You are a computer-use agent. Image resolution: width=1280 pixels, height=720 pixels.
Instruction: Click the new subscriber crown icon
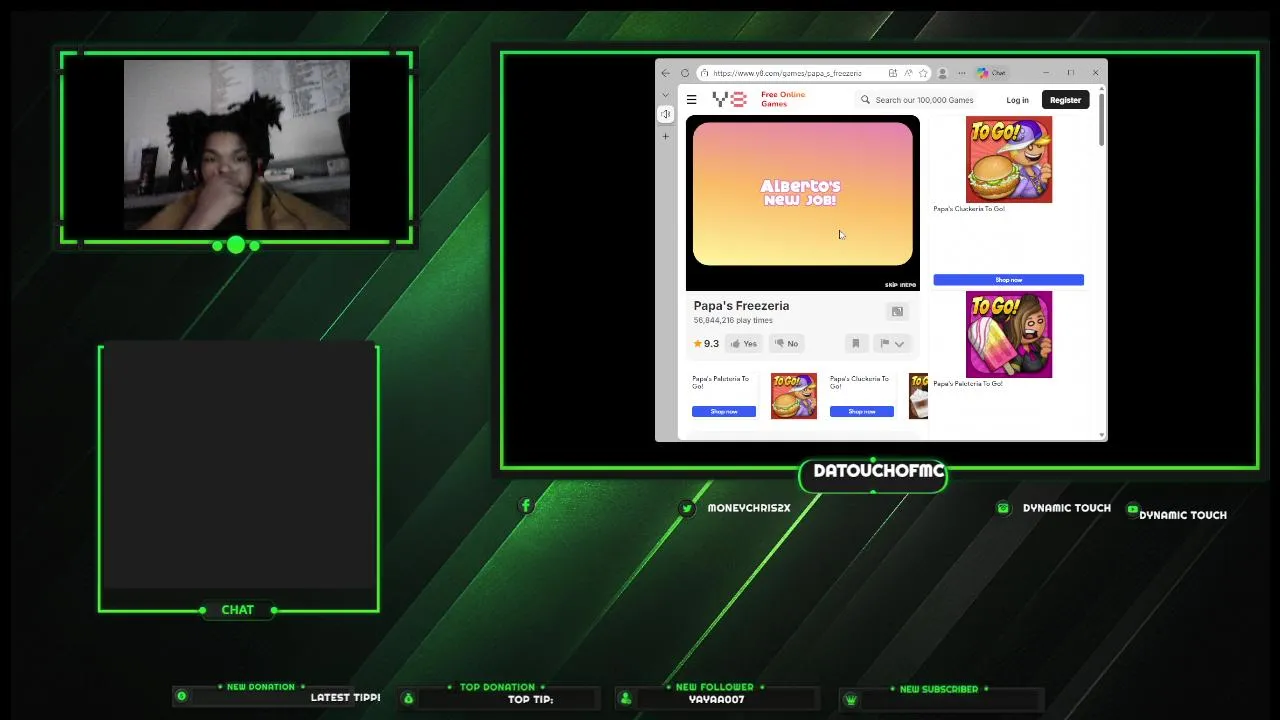(x=851, y=700)
